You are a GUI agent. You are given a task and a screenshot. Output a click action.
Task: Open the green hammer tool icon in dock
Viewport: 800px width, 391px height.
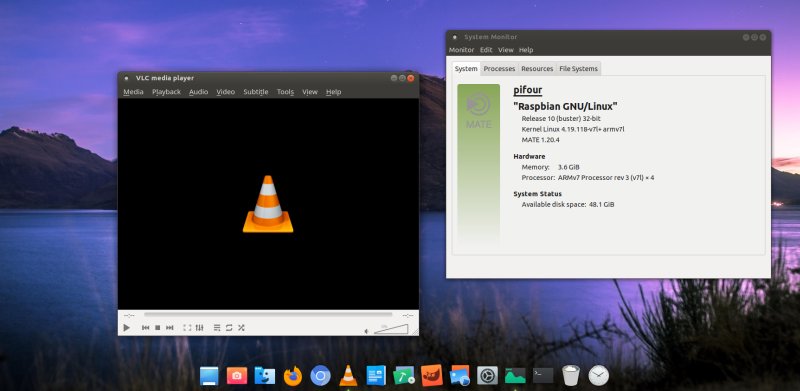tap(404, 376)
